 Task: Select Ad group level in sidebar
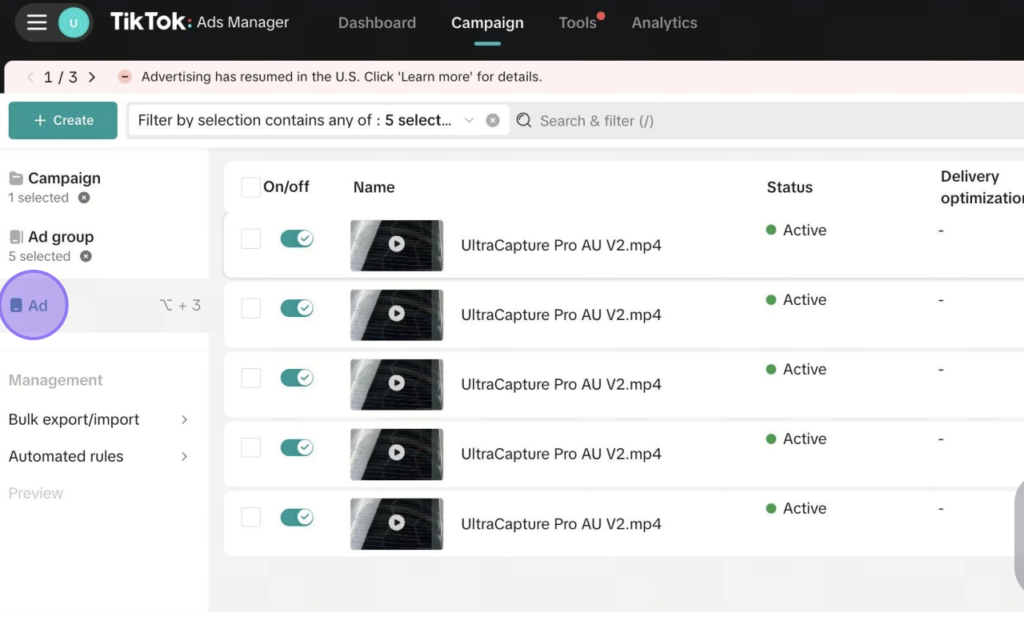(x=61, y=237)
